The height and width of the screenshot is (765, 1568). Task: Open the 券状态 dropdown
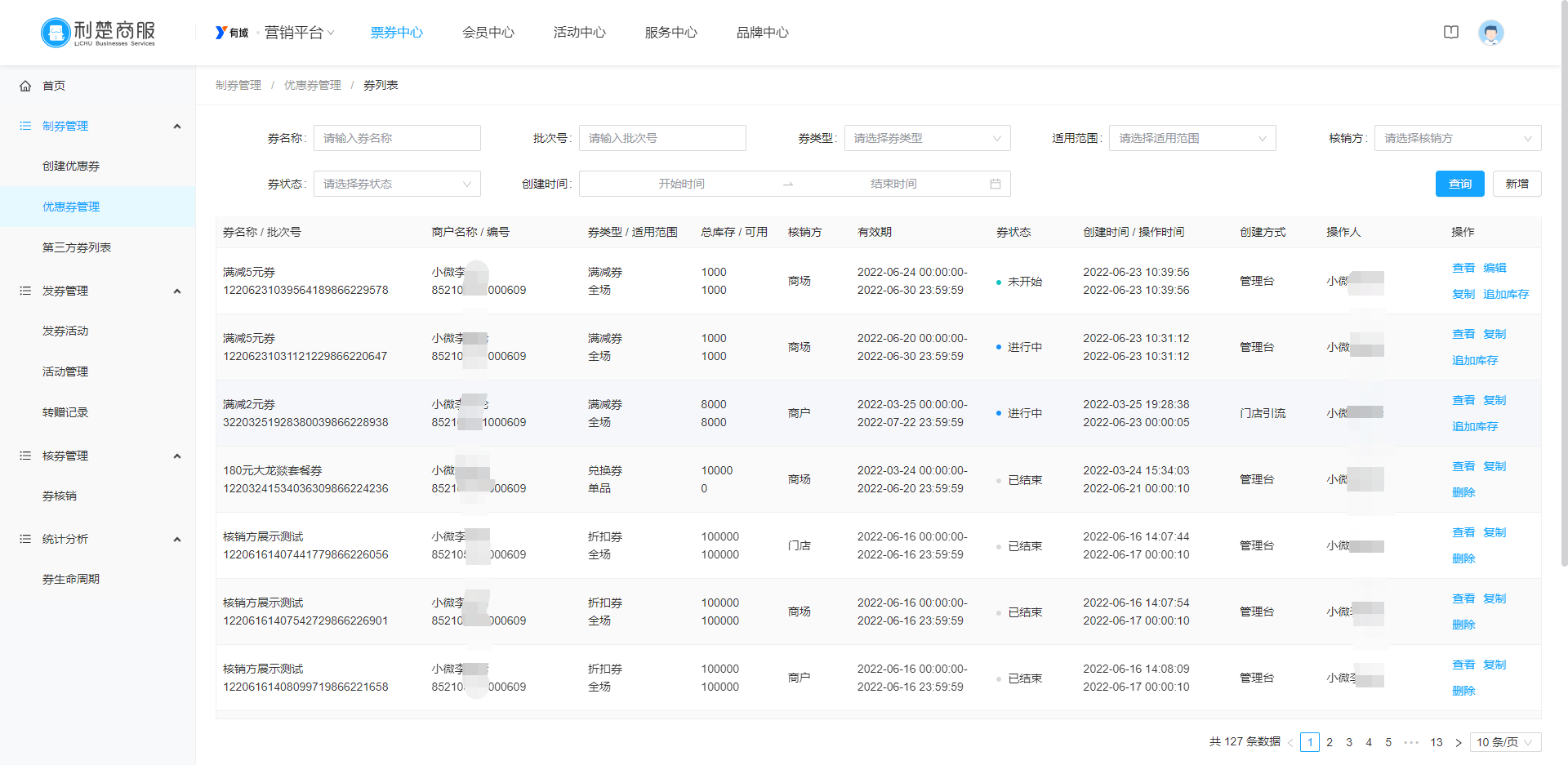pos(397,184)
